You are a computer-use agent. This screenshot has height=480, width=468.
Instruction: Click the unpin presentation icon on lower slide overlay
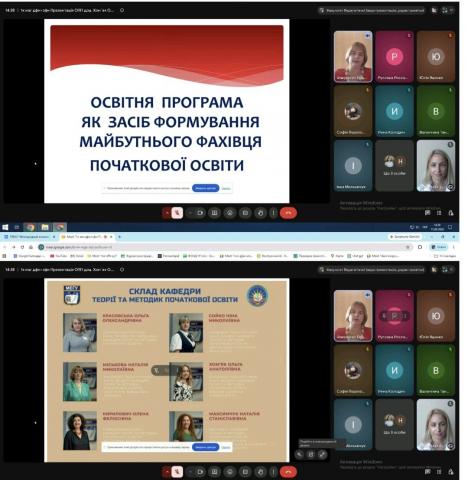(x=299, y=454)
